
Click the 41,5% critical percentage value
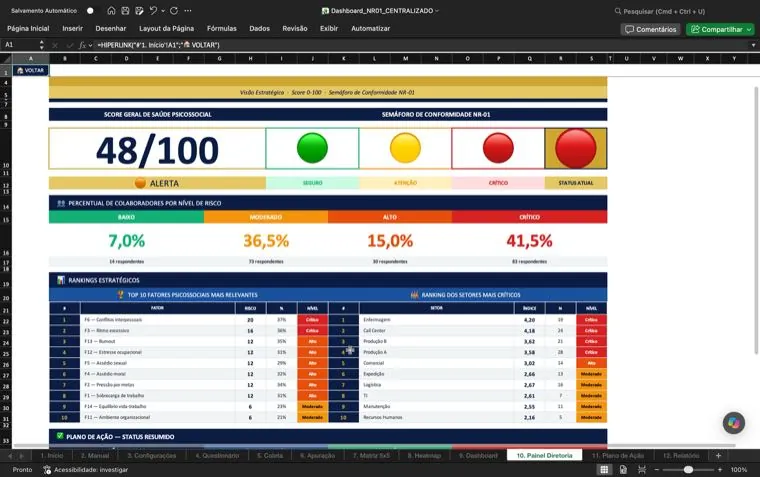click(x=529, y=240)
